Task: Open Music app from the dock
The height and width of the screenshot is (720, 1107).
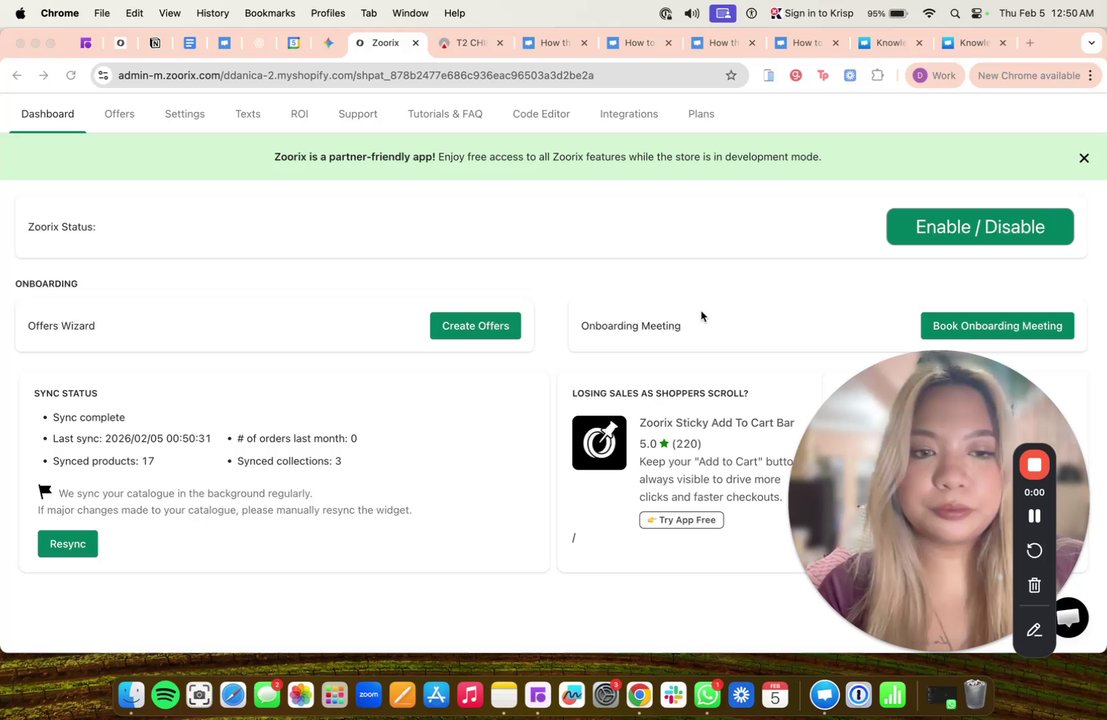Action: pos(470,695)
